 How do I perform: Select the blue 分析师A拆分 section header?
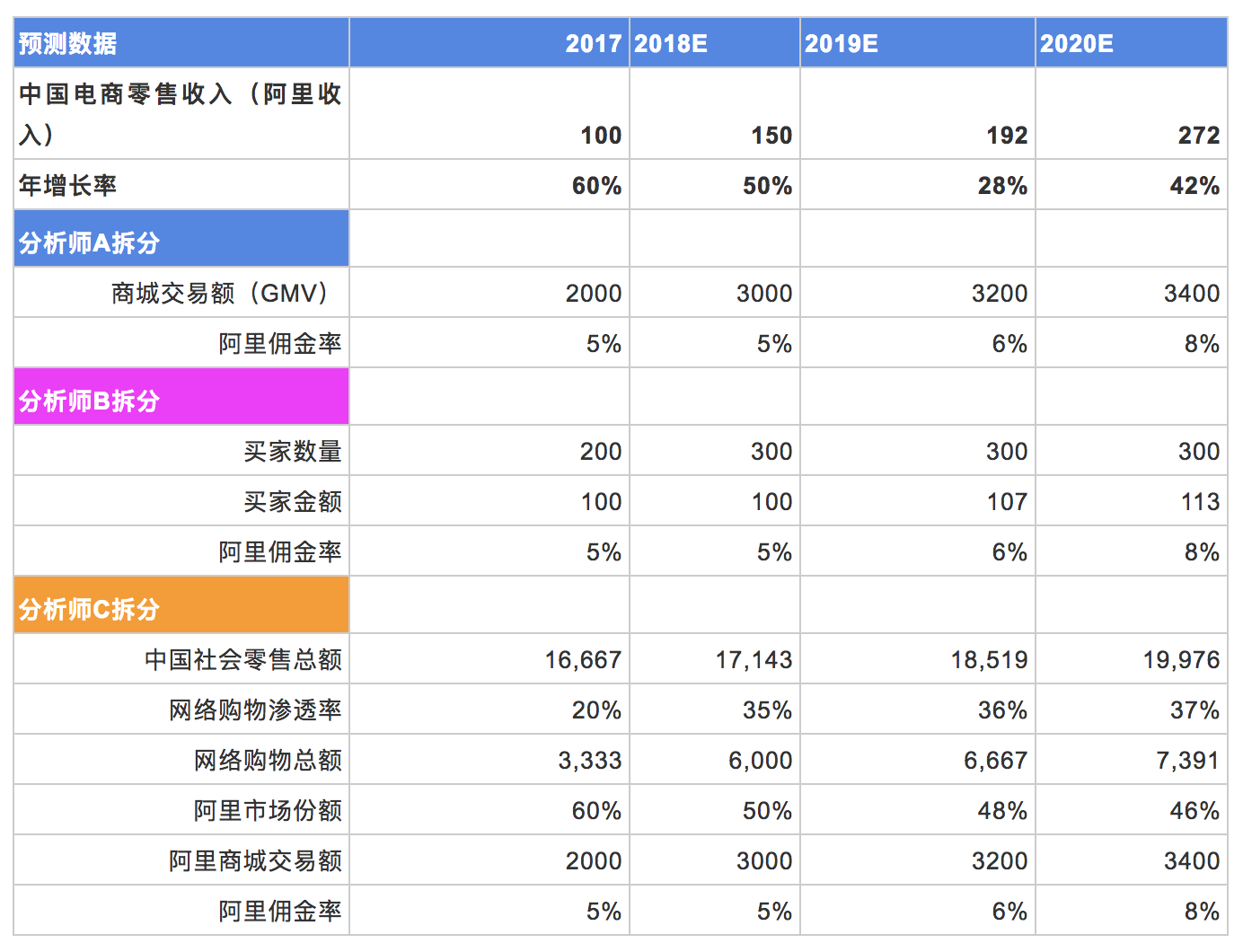pyautogui.click(x=181, y=239)
